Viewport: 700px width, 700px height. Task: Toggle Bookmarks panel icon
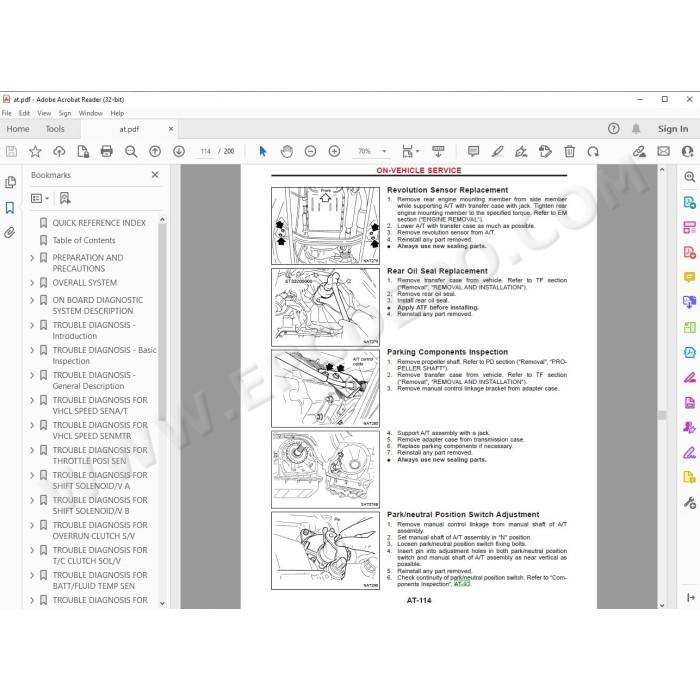pos(10,208)
